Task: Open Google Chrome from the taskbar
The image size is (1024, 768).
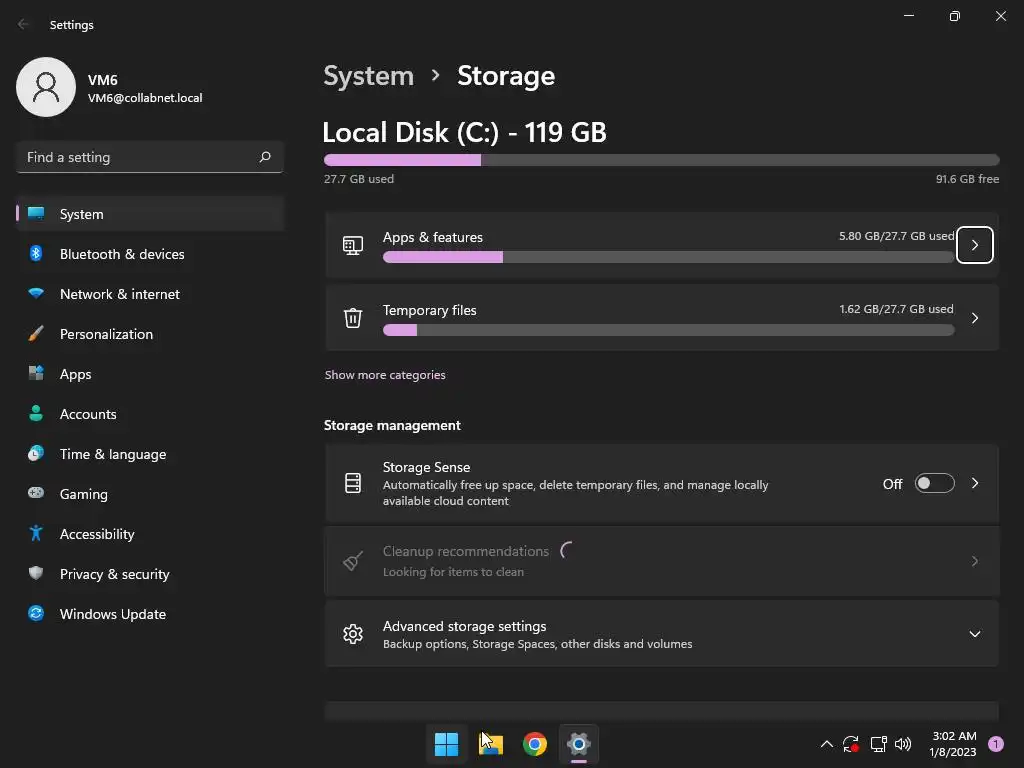Action: pyautogui.click(x=535, y=744)
